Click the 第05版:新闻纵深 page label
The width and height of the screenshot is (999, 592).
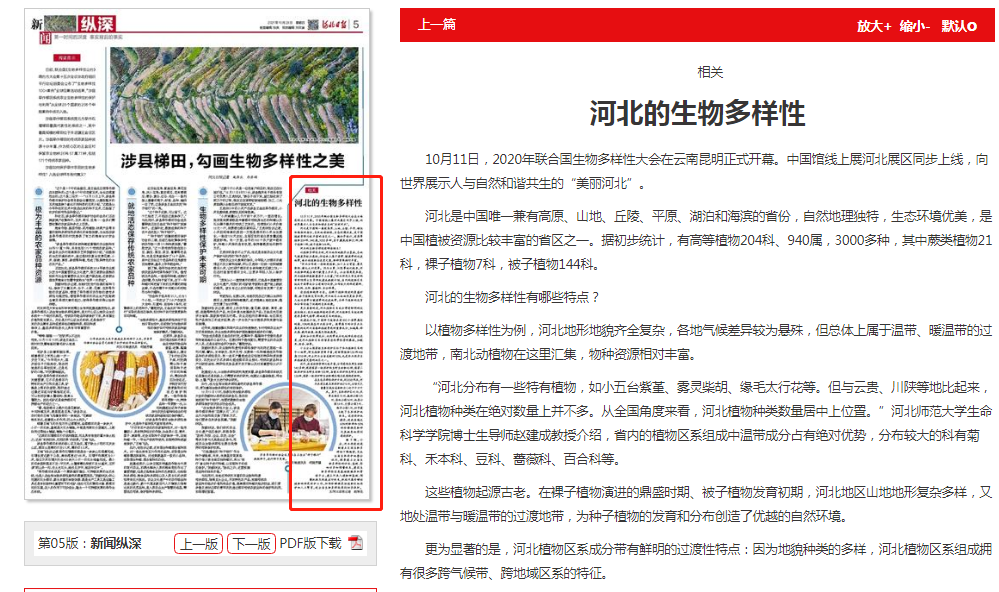(x=89, y=544)
